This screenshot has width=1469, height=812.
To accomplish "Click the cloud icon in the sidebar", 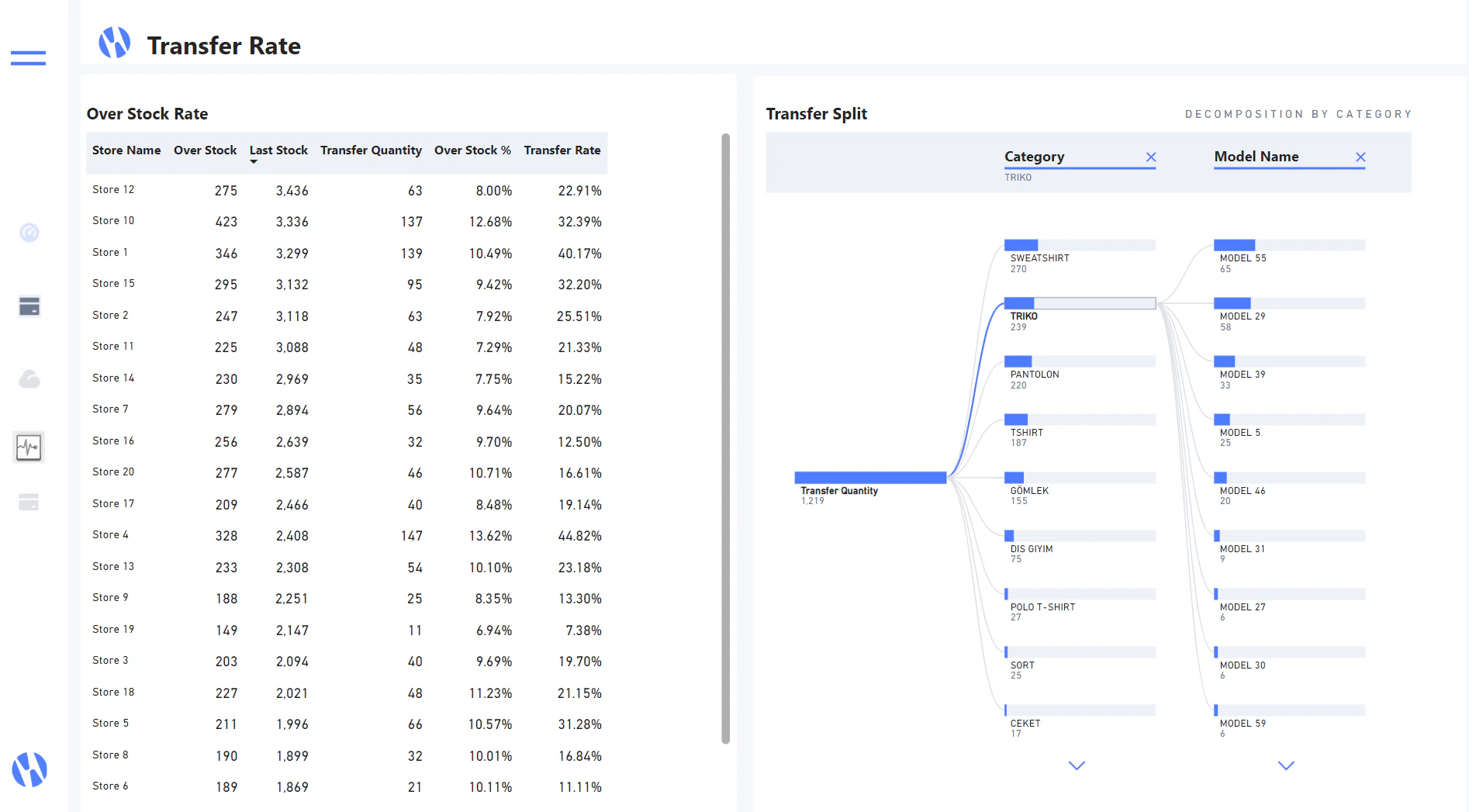I will (x=29, y=378).
